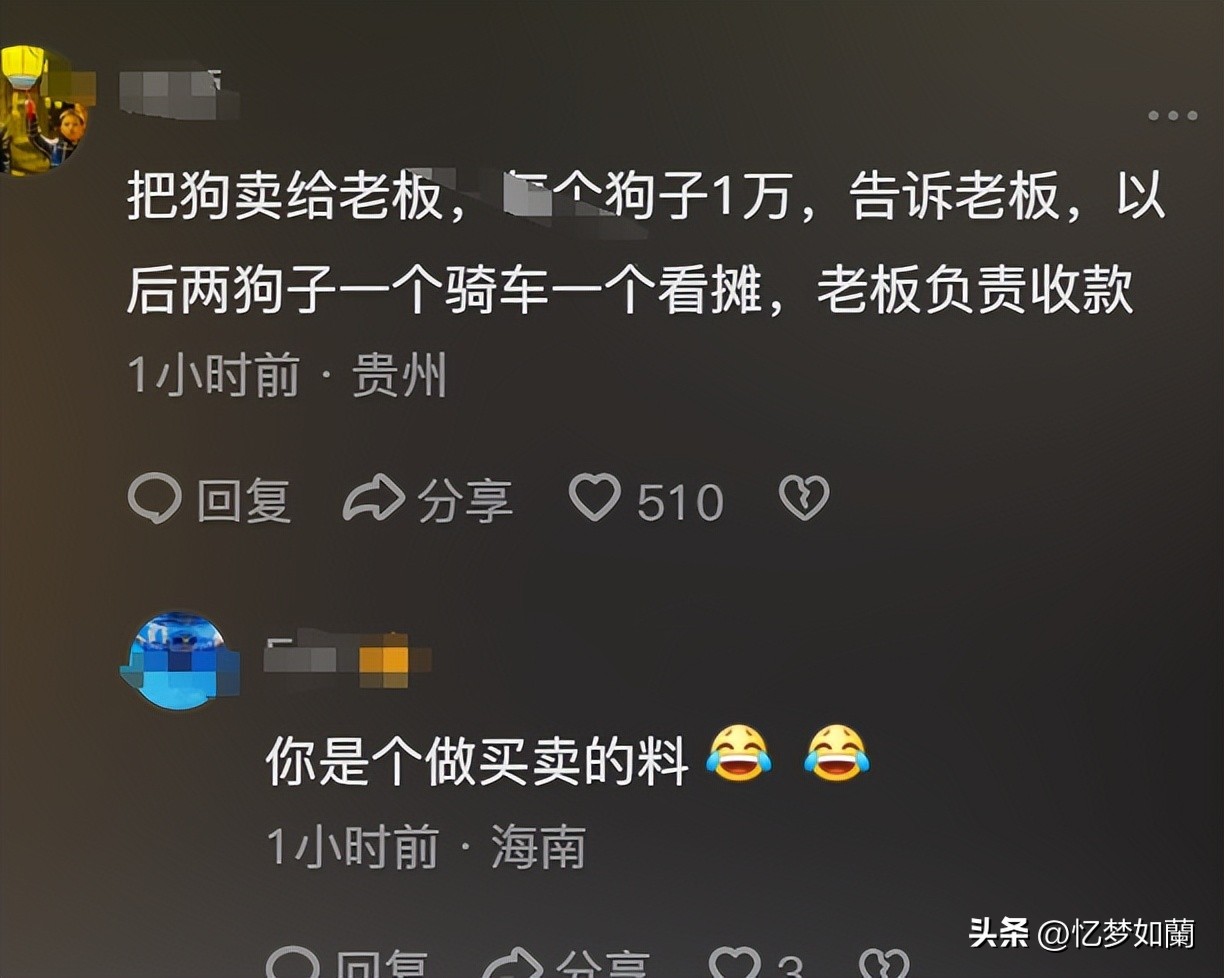The image size is (1224, 978).
Task: Like the Hainan reply with heart icon
Action: point(735,963)
